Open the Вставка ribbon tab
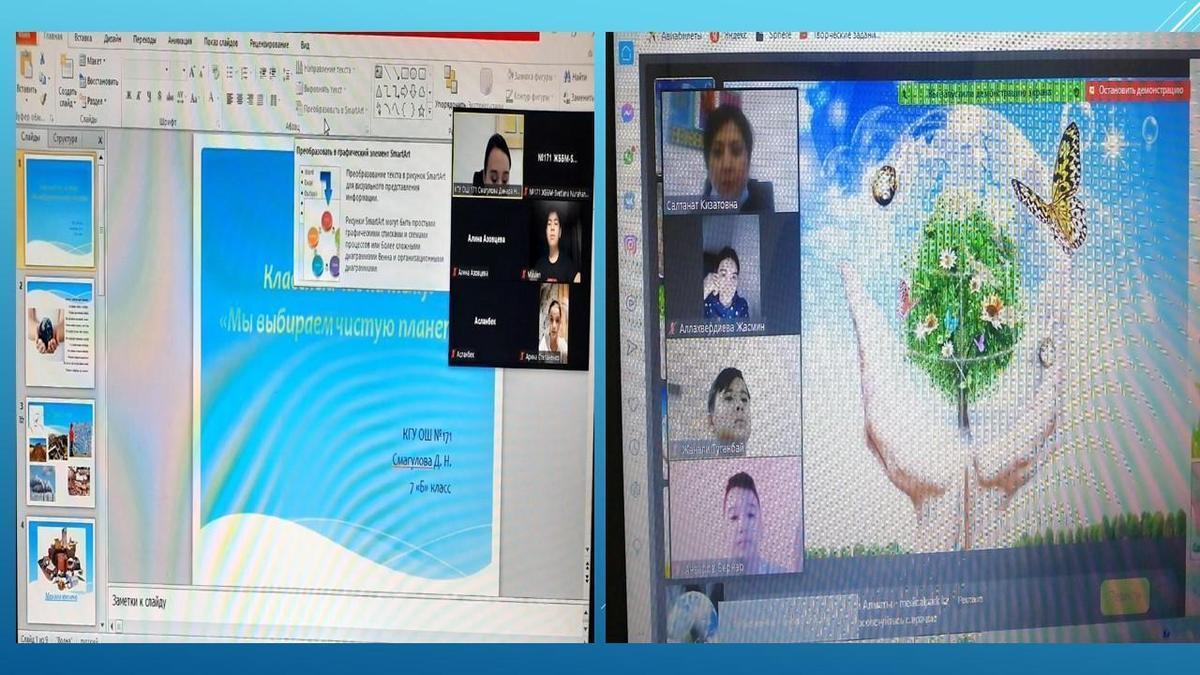Screen dimensions: 1200x675 pyautogui.click(x=85, y=40)
